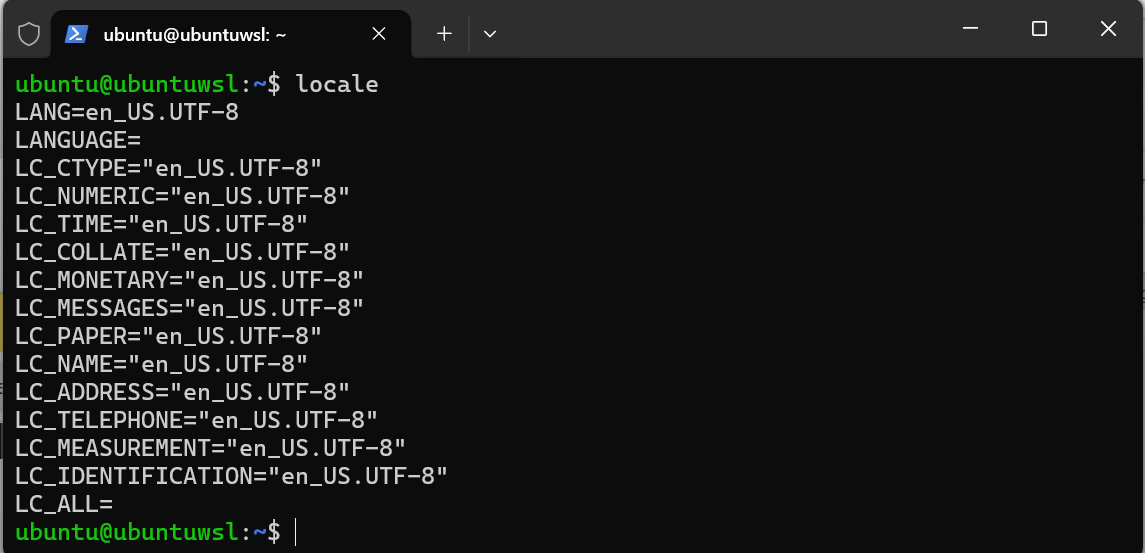Minimize the terminal window
The height and width of the screenshot is (553, 1145).
coord(970,29)
